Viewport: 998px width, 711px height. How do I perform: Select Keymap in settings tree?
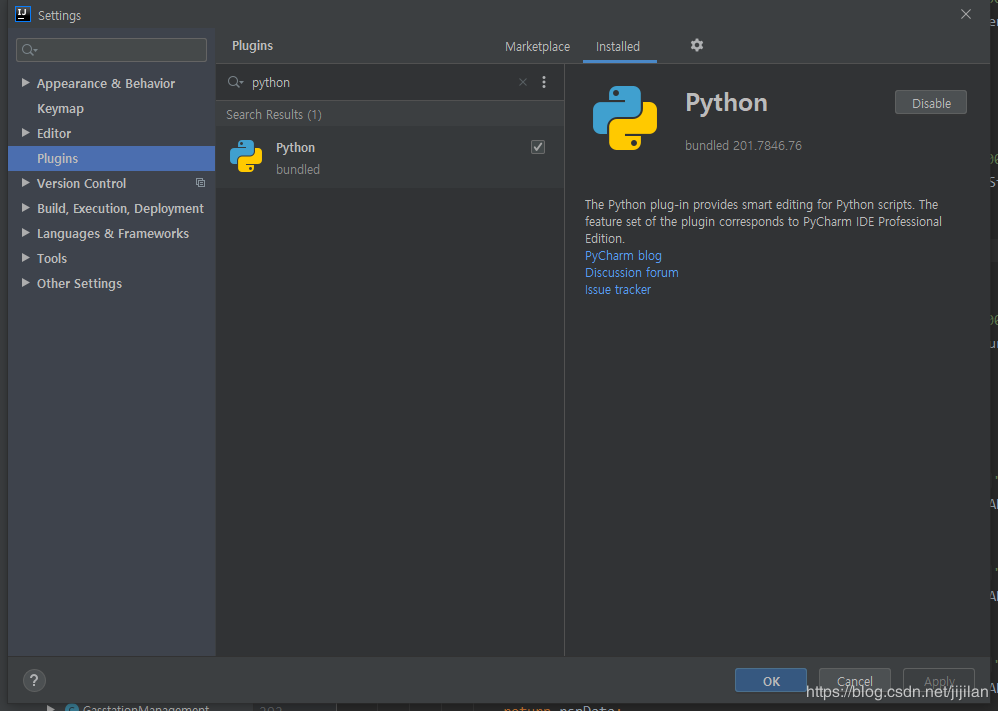pos(60,108)
